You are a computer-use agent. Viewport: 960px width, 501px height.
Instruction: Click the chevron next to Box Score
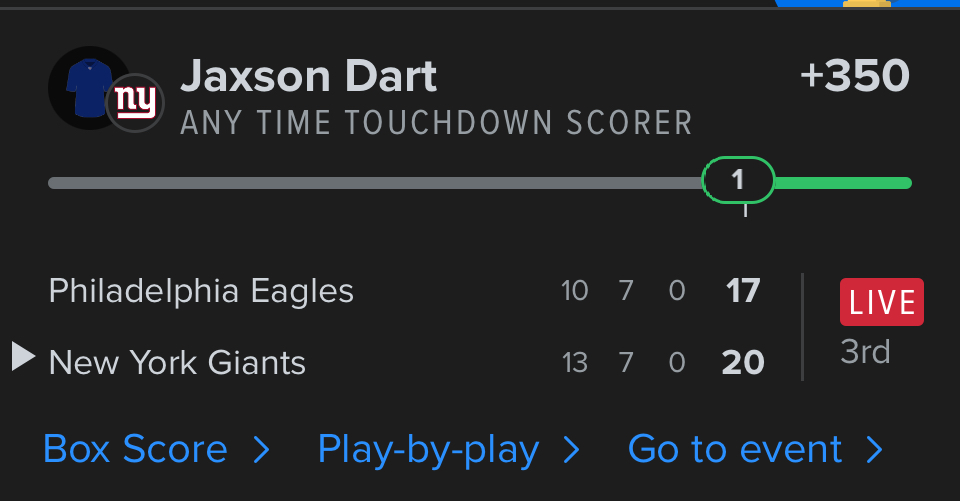[x=262, y=450]
